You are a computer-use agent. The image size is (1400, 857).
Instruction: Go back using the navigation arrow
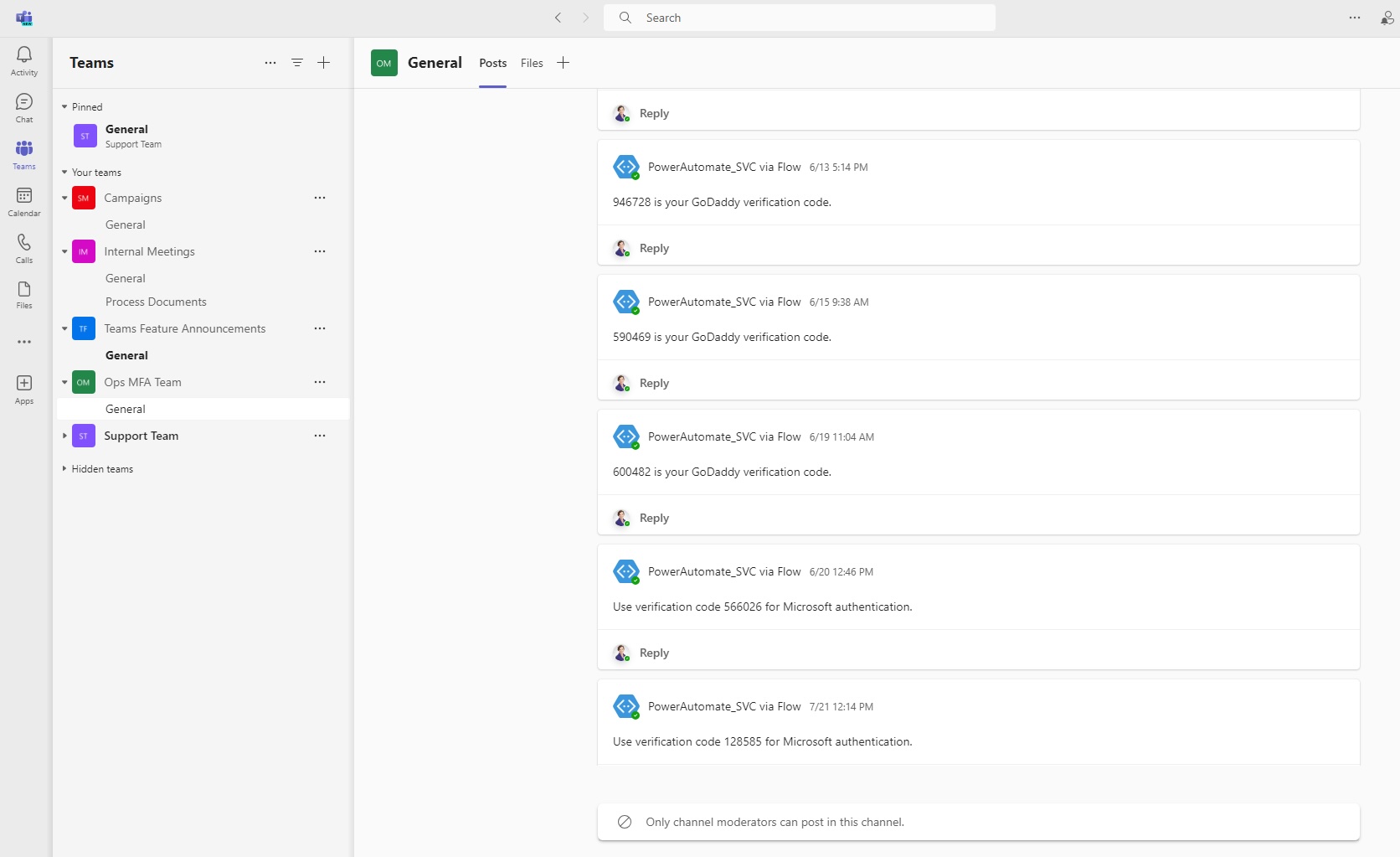(x=558, y=18)
